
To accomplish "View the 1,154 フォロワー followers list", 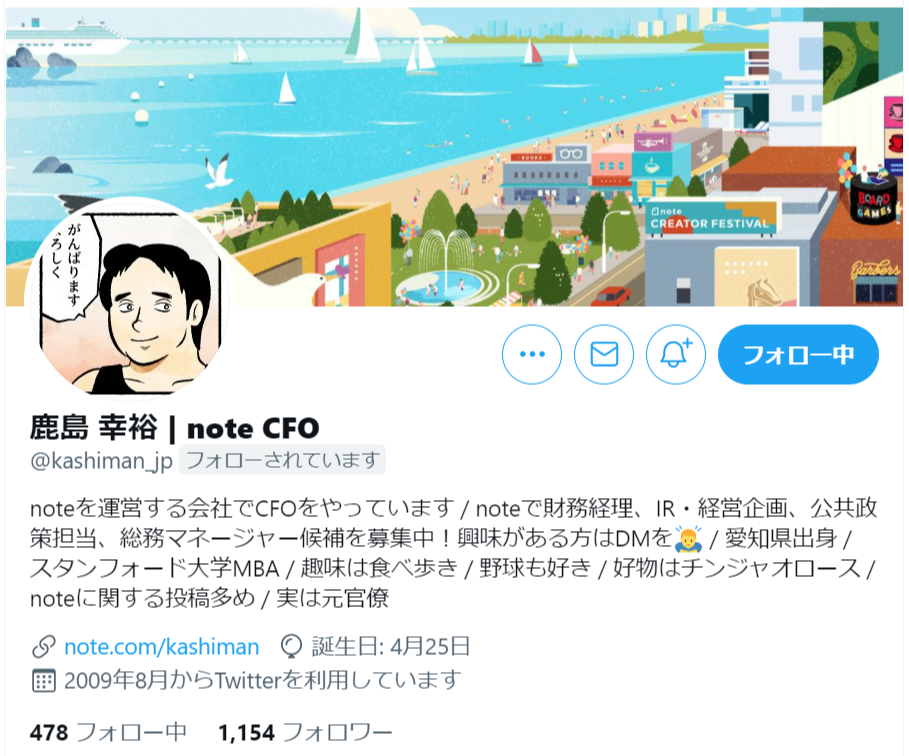I will (x=305, y=732).
